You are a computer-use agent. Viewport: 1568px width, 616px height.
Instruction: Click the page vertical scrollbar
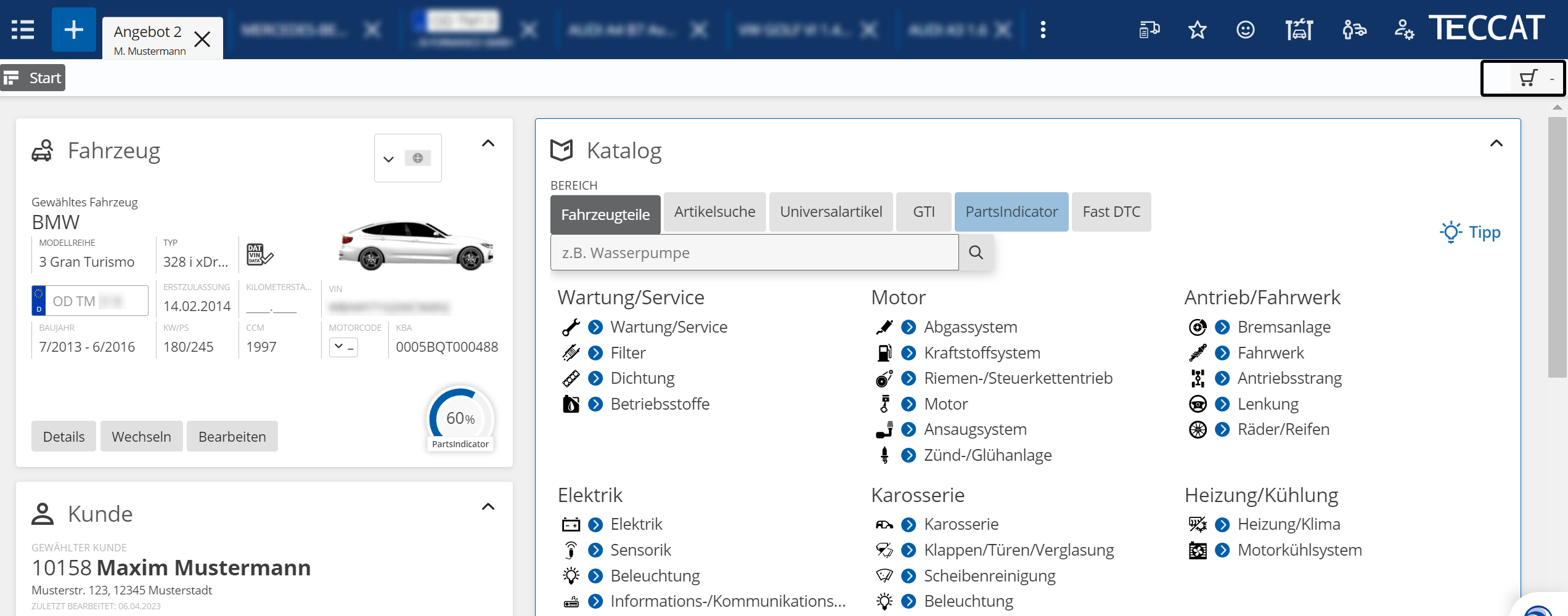tap(1557, 246)
